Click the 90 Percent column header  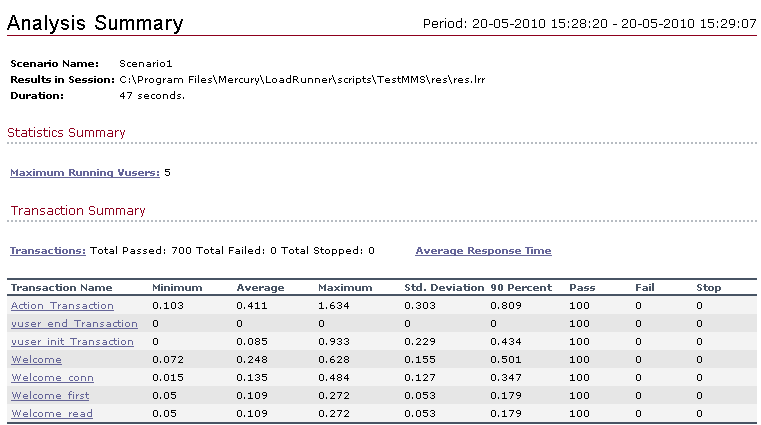click(521, 288)
